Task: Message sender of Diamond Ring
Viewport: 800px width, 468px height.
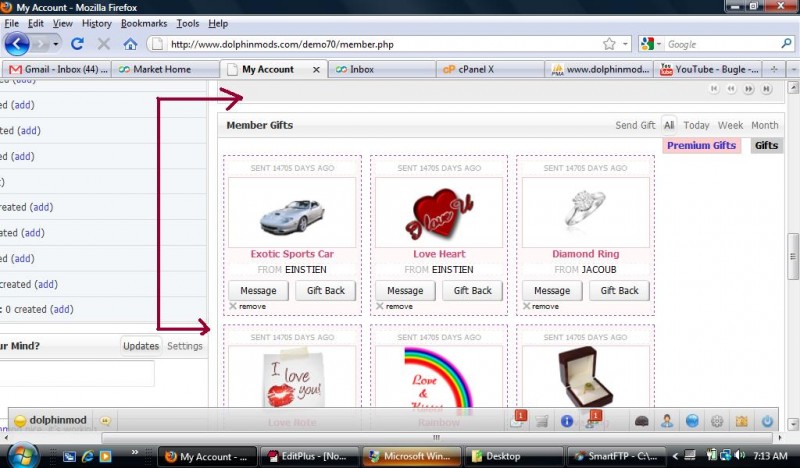Action: [552, 290]
